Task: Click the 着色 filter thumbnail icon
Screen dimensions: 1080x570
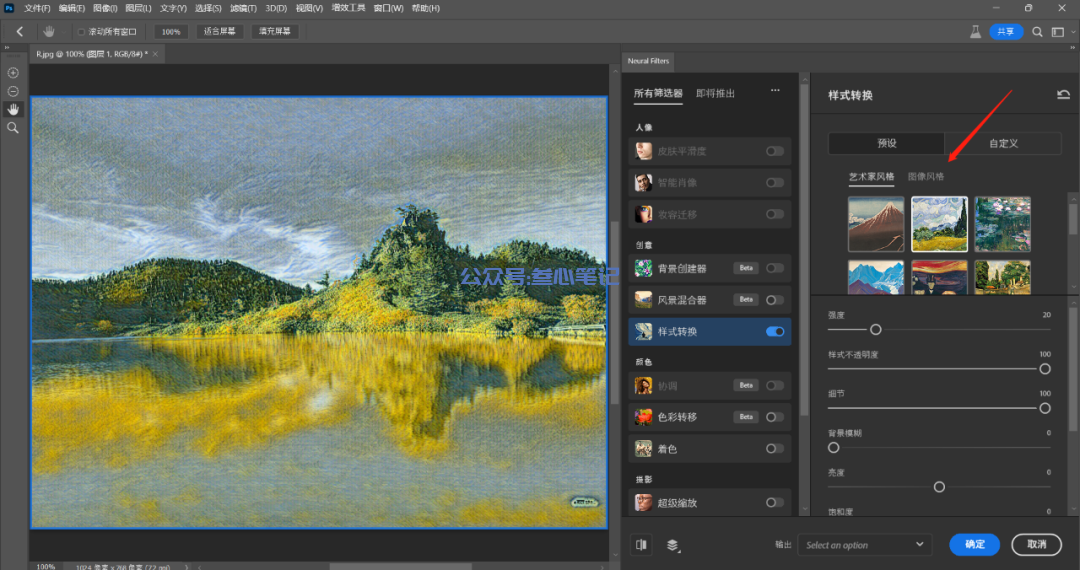Action: tap(643, 448)
